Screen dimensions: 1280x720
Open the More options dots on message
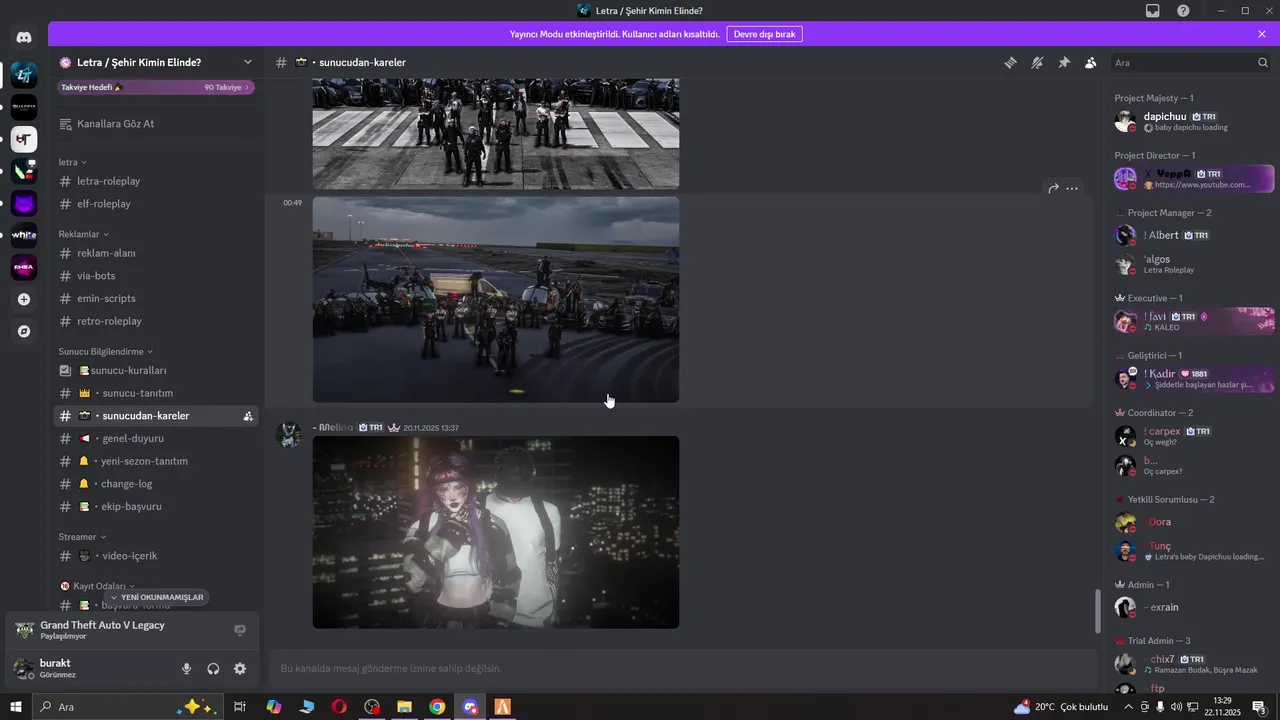tap(1072, 188)
